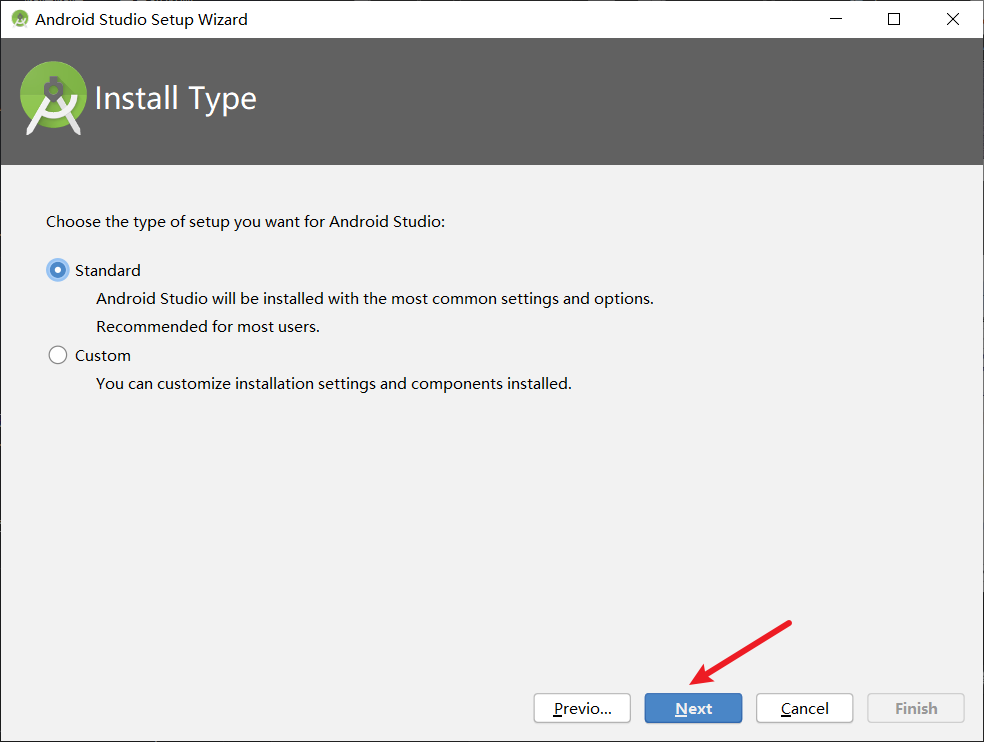Click the wizard icon left of Setup Wizard title
This screenshot has height=742, width=984.
click(x=19, y=18)
